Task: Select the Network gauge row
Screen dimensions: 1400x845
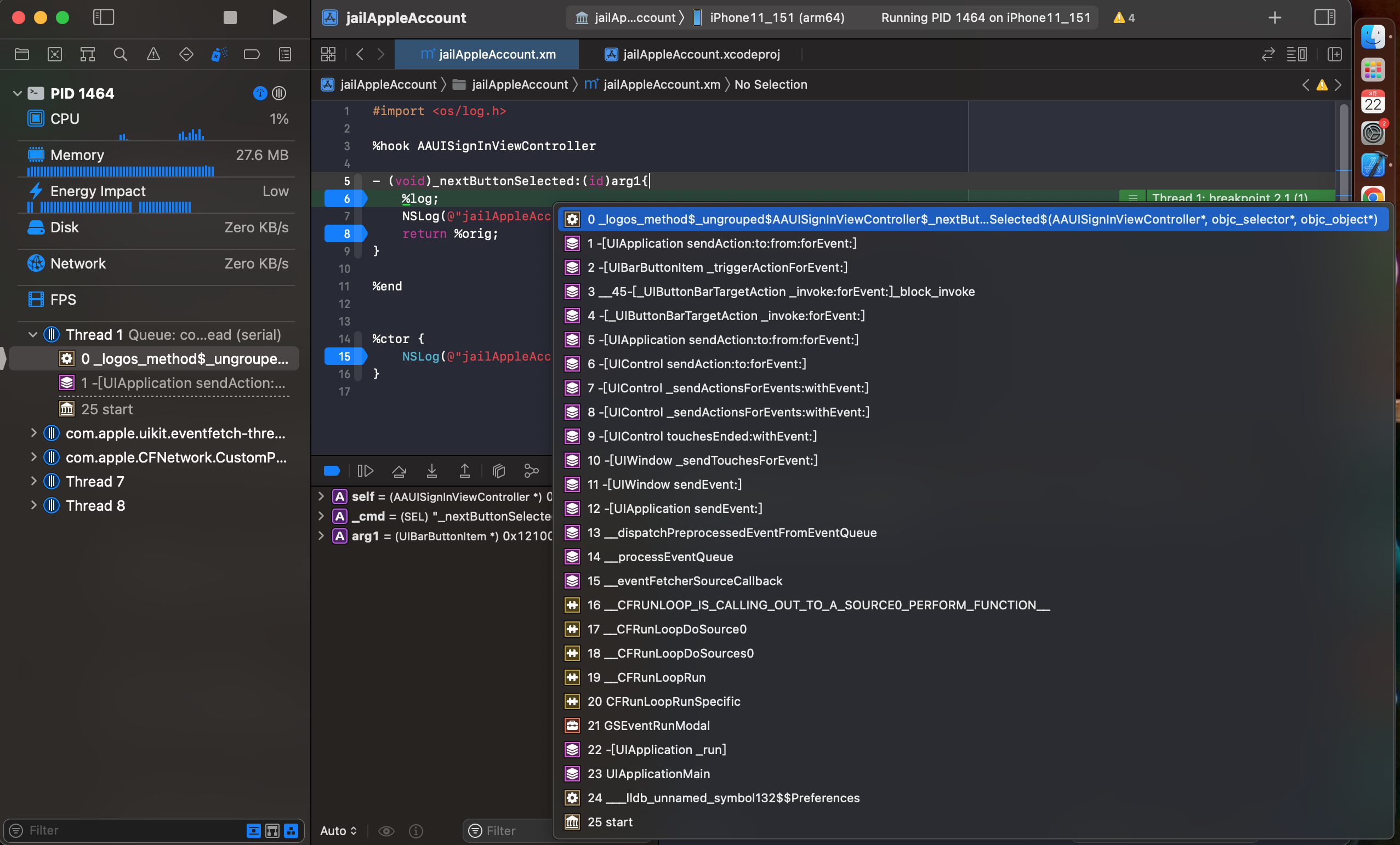Action: click(156, 264)
